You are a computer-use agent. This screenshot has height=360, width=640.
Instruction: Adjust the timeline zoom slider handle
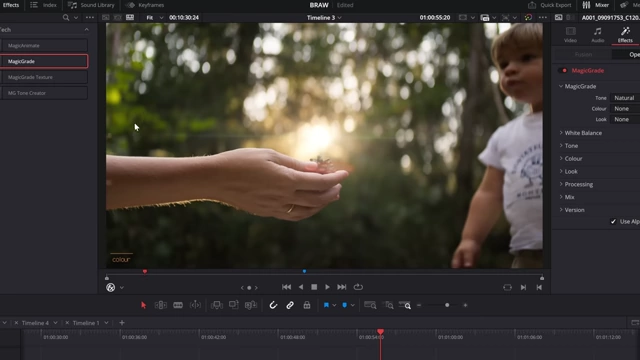point(447,305)
